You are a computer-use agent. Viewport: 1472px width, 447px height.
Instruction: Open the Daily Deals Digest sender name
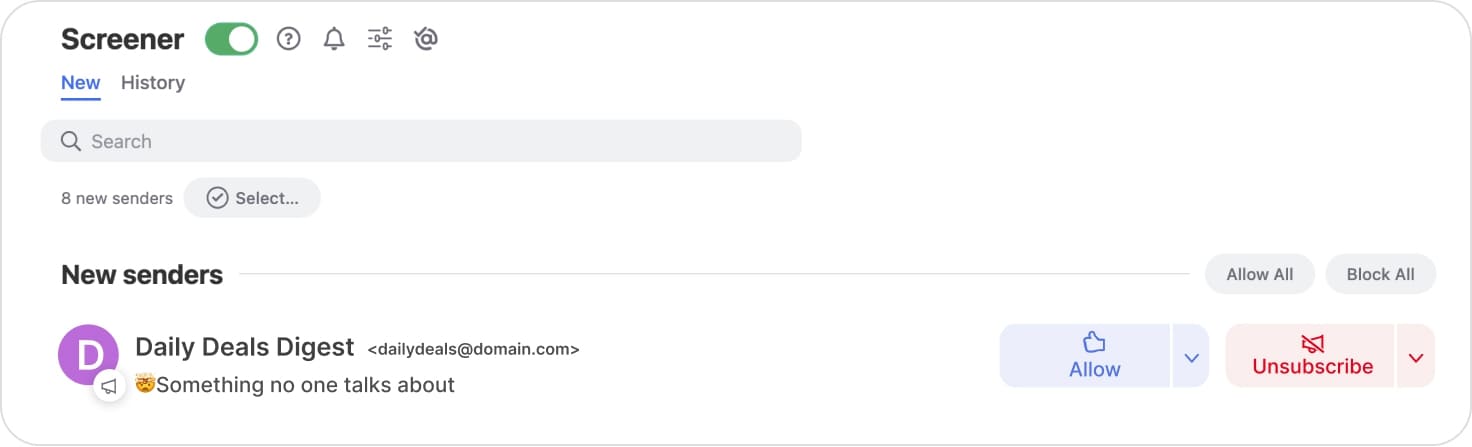(245, 347)
